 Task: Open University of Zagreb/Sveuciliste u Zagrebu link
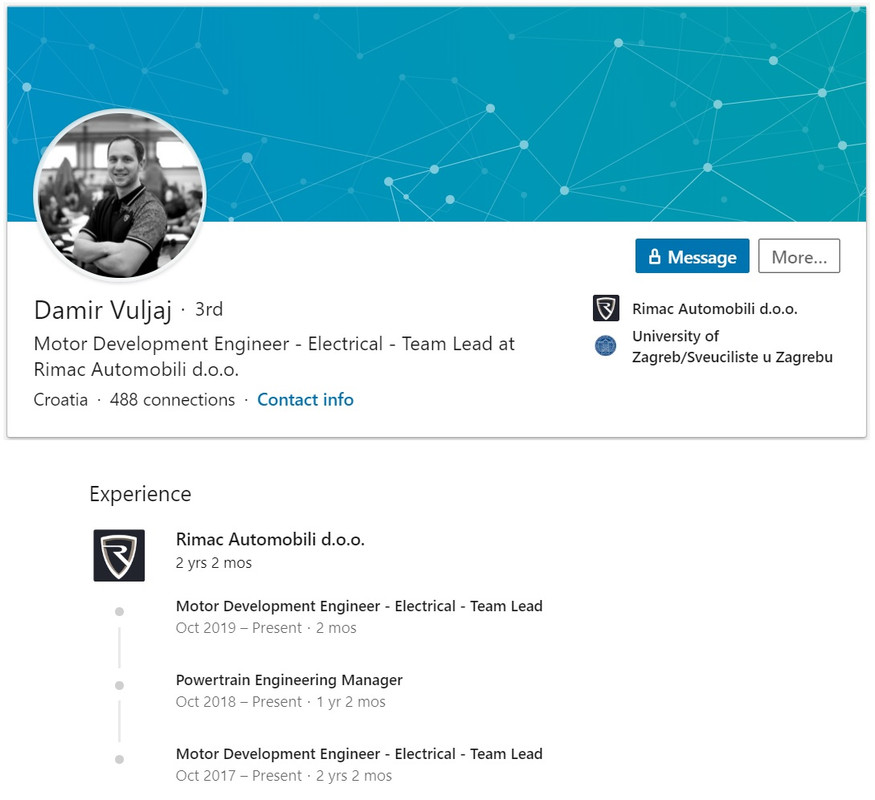(x=732, y=346)
